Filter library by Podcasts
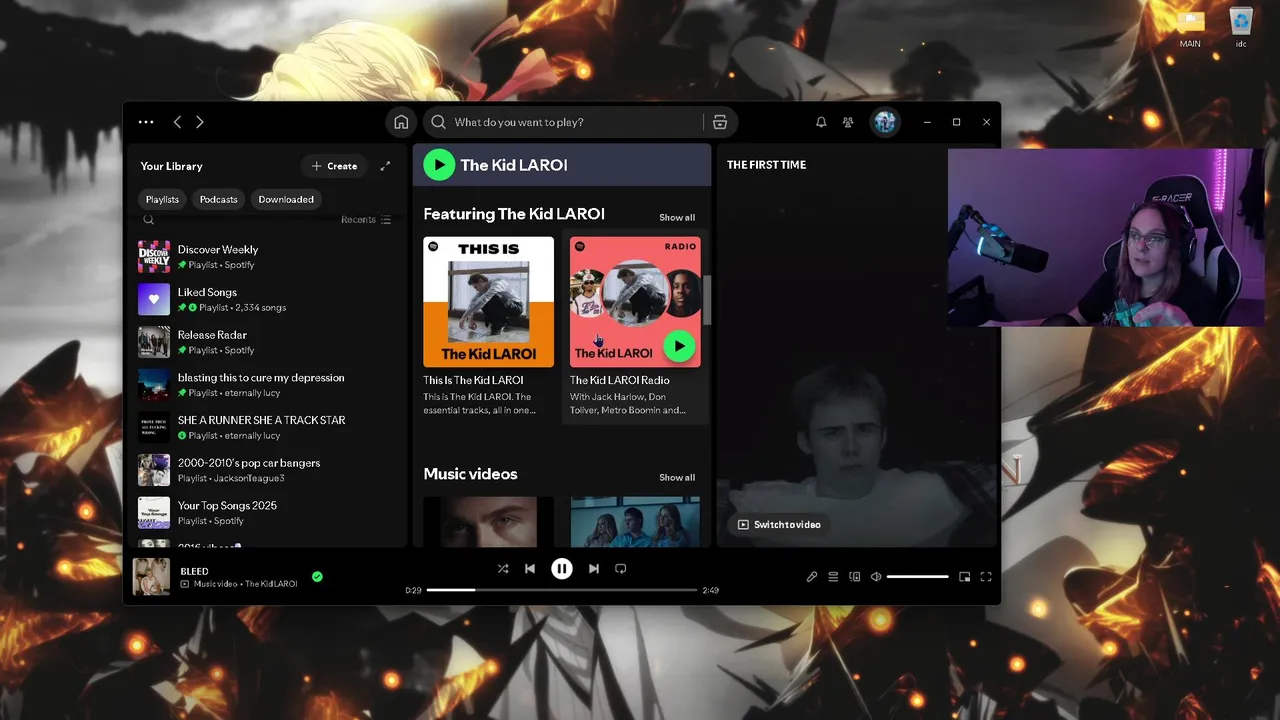Screen dimensions: 1280x720 218,199
